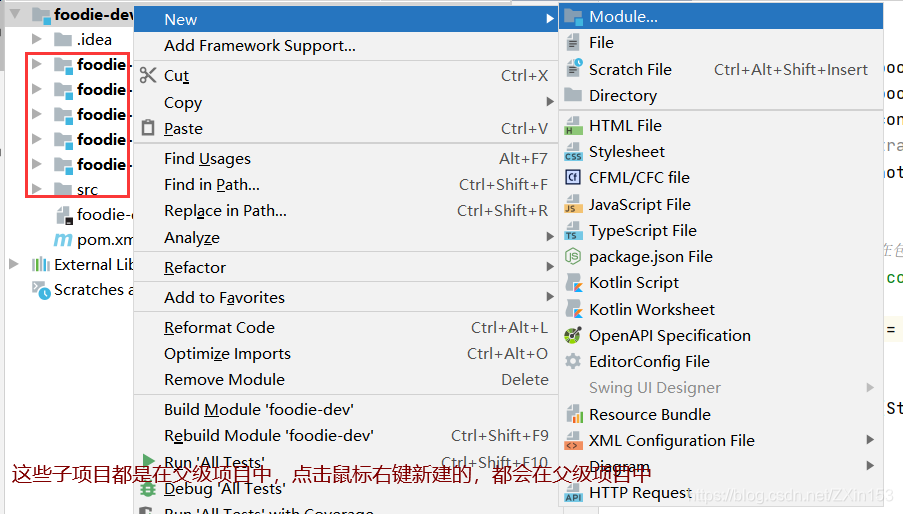Expand the External Libraries node

pyautogui.click(x=14, y=264)
